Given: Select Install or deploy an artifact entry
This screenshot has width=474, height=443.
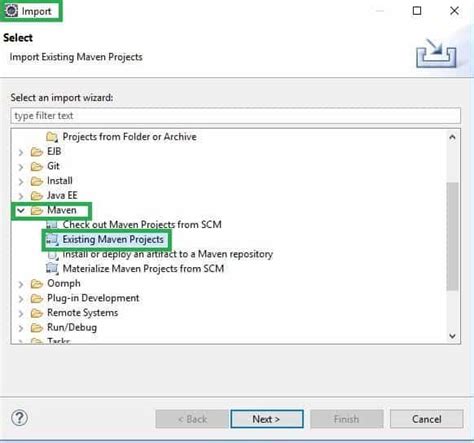Looking at the screenshot, I should click(168, 254).
